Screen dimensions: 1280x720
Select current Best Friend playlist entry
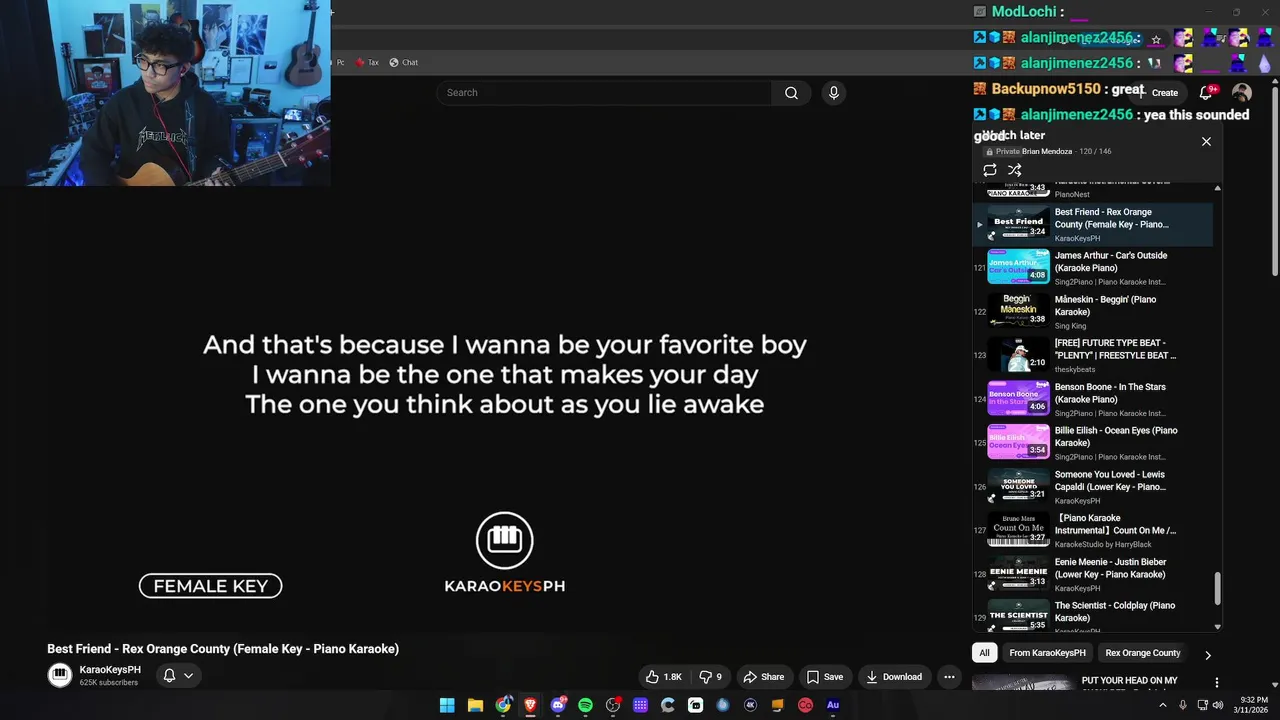click(1093, 224)
